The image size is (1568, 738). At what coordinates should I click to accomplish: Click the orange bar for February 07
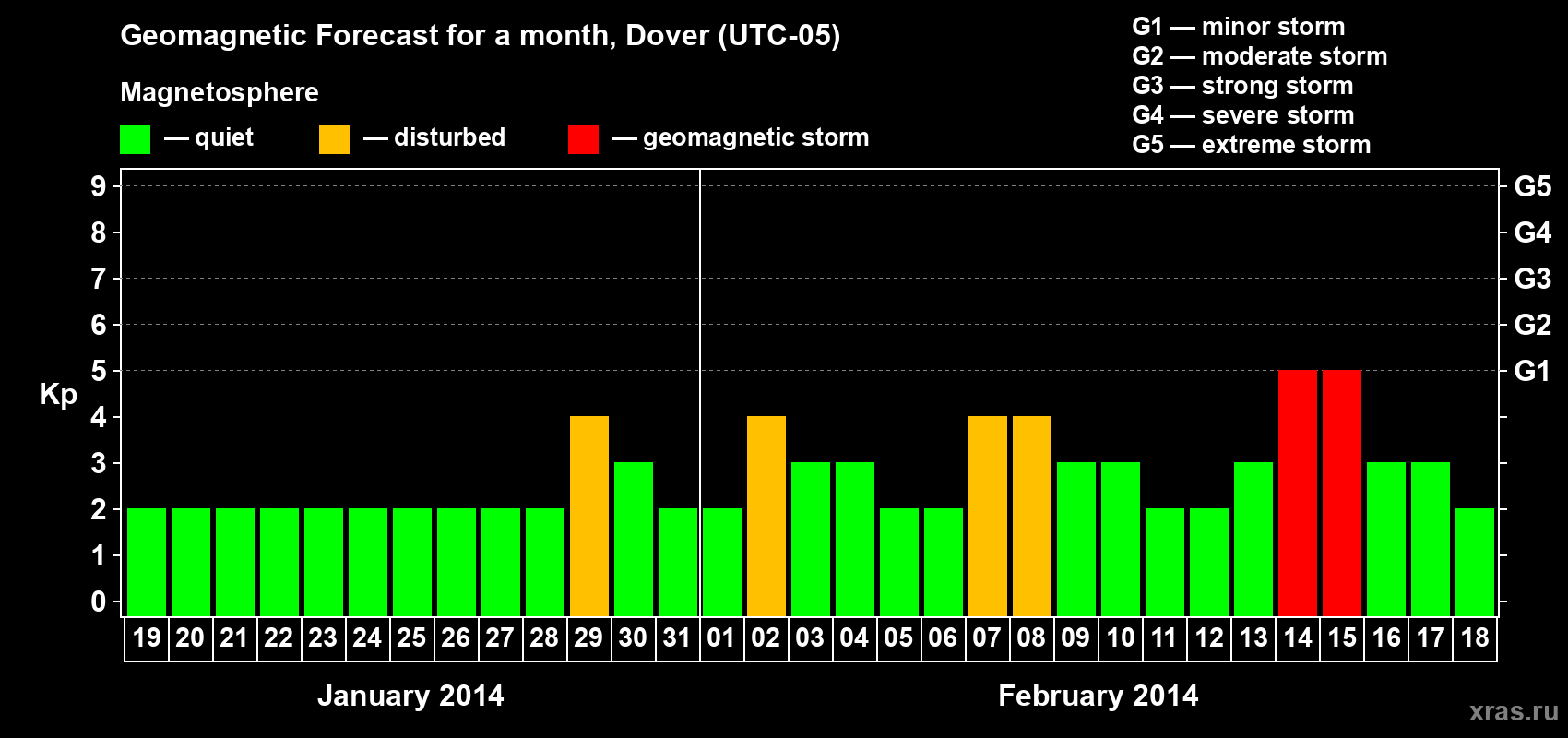(x=988, y=517)
